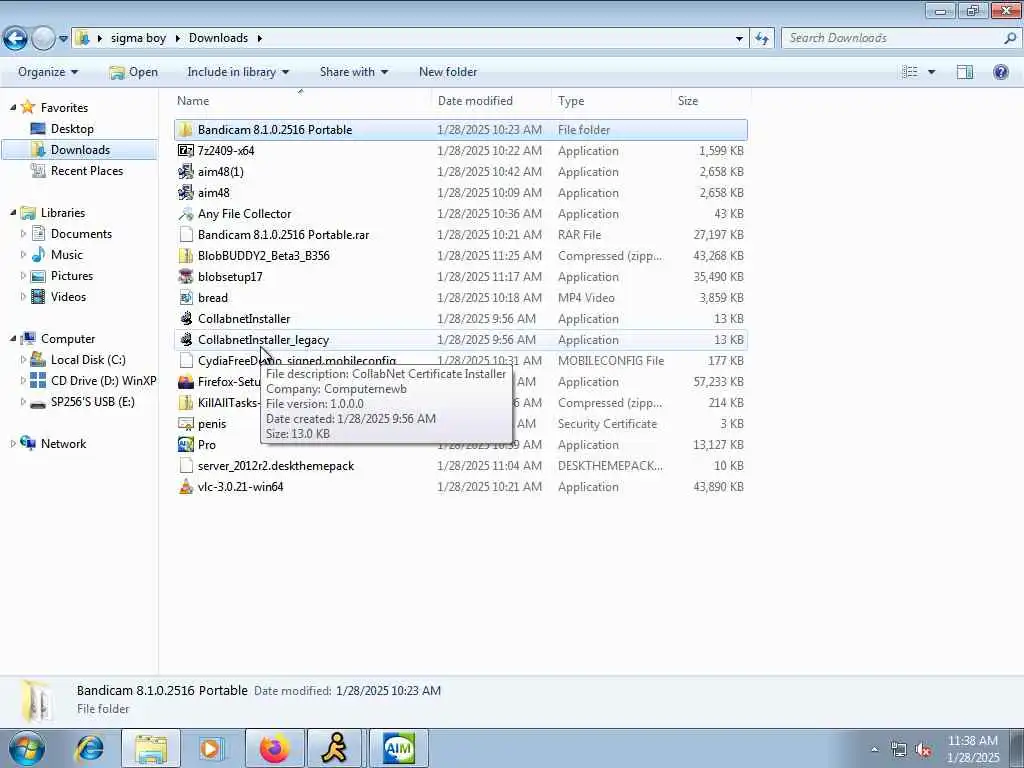The image size is (1024, 768).
Task: Open the dropdown arrow after Downloads breadcrumb
Action: (259, 38)
